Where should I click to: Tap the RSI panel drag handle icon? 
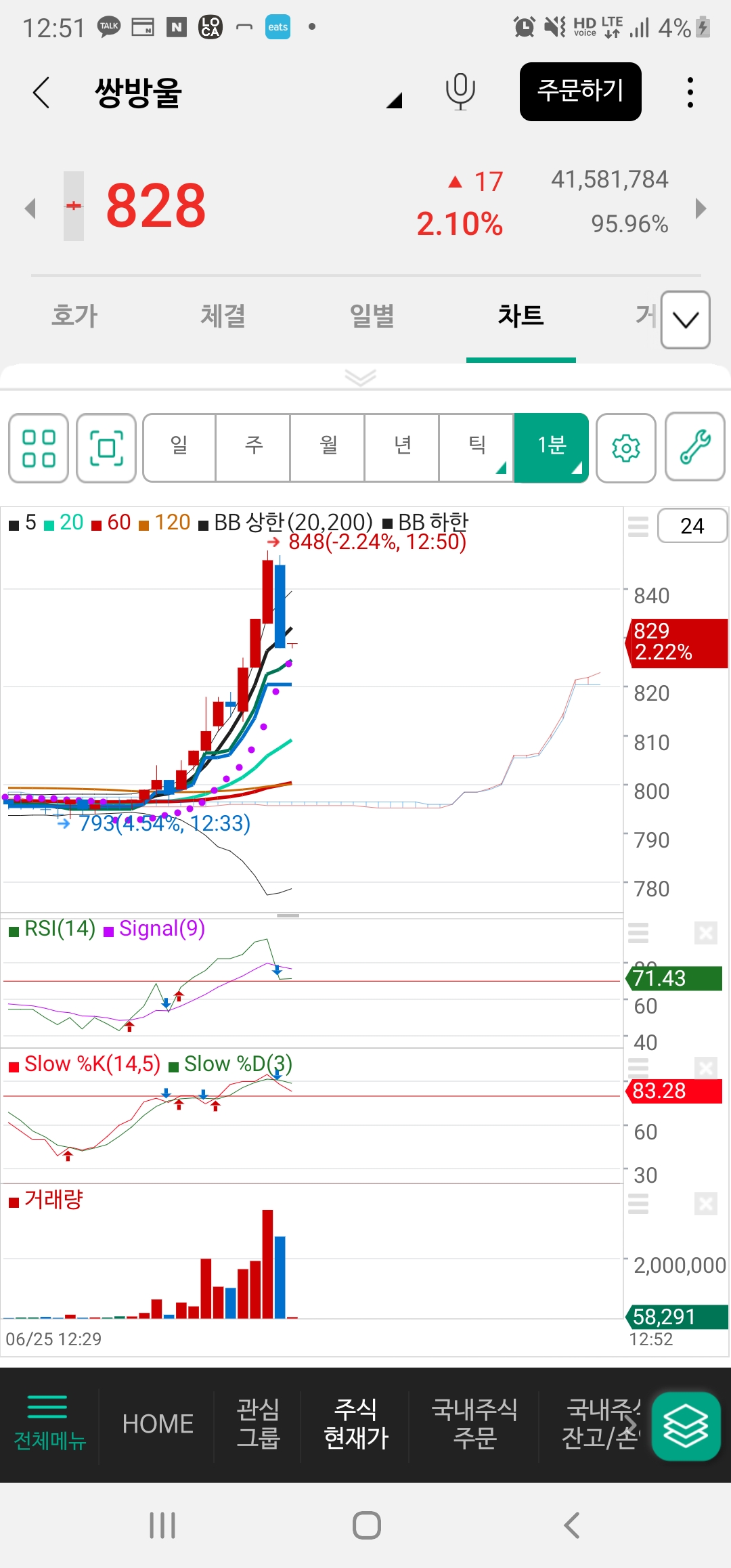click(x=638, y=933)
